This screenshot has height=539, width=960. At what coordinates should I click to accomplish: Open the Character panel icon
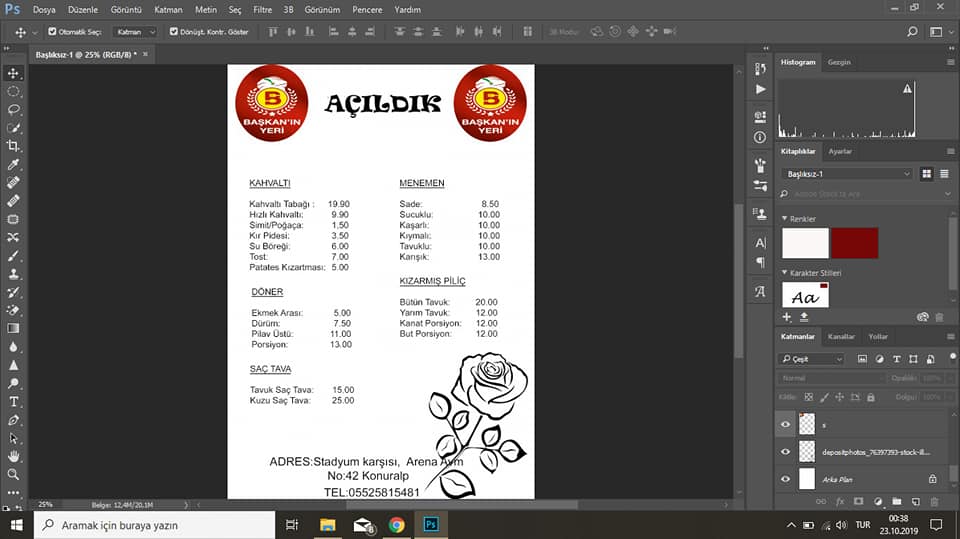coord(760,243)
